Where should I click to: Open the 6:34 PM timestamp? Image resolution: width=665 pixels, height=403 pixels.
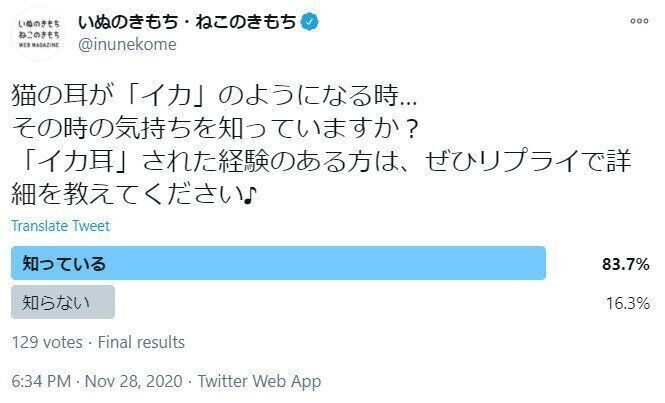click(38, 381)
